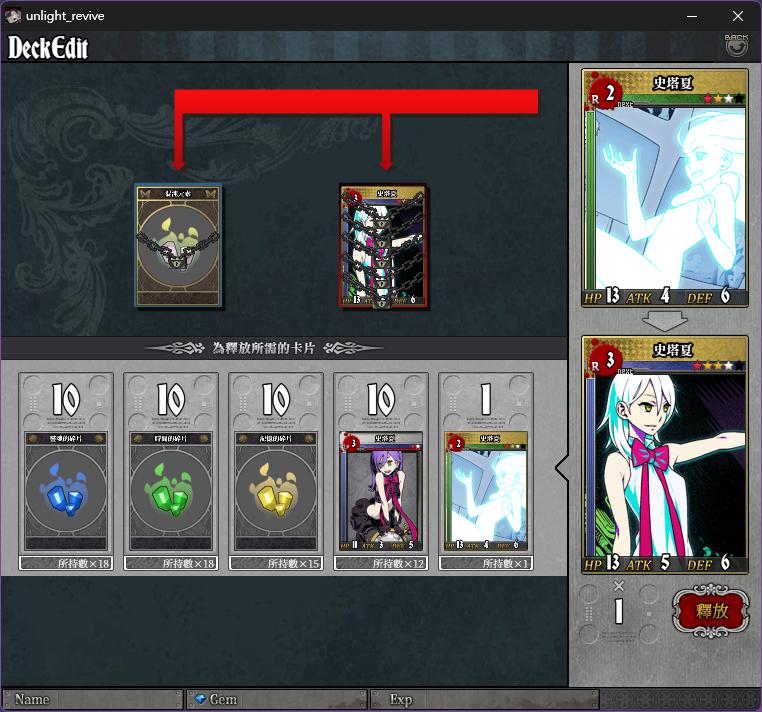The width and height of the screenshot is (762, 712).
Task: Minimize the unlight_revive window
Action: [x=692, y=16]
